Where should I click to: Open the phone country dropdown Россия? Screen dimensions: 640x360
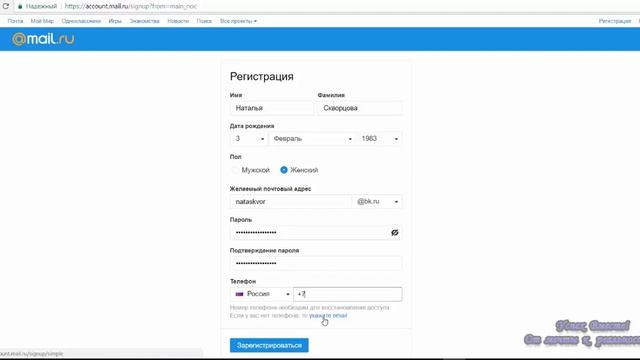(261, 294)
